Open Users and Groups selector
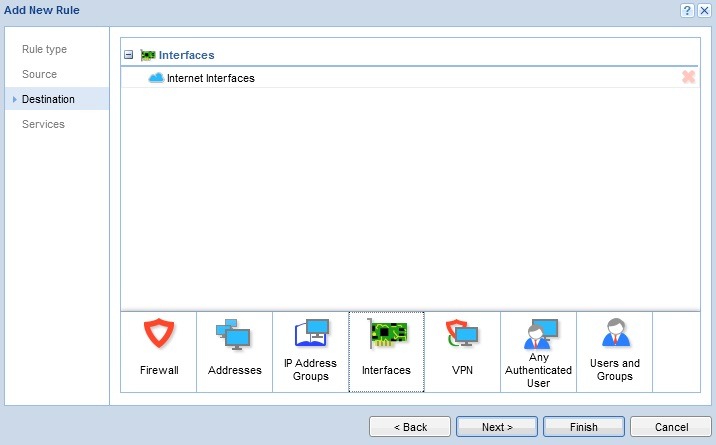 (614, 335)
